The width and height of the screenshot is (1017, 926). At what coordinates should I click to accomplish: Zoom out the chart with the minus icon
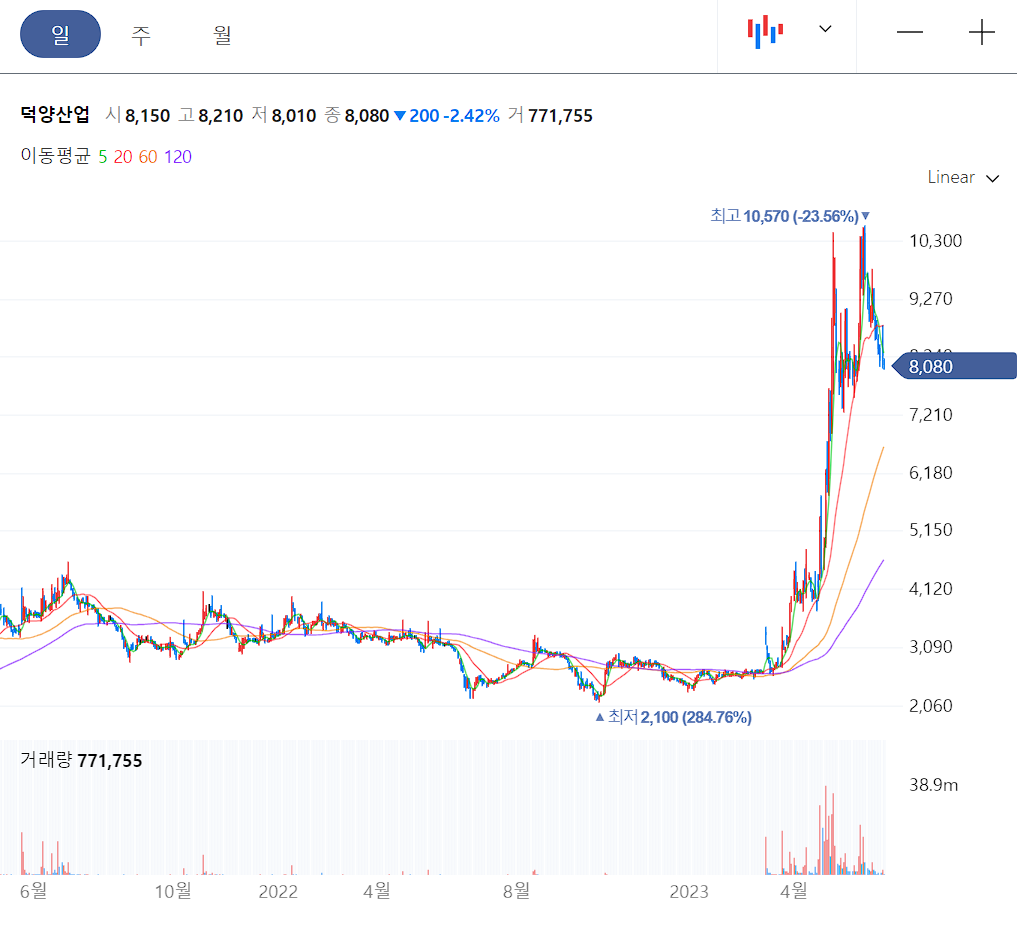coord(909,31)
